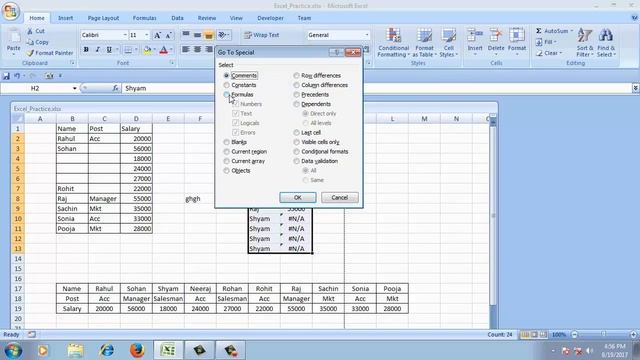Click the Office button logo

pyautogui.click(x=11, y=11)
